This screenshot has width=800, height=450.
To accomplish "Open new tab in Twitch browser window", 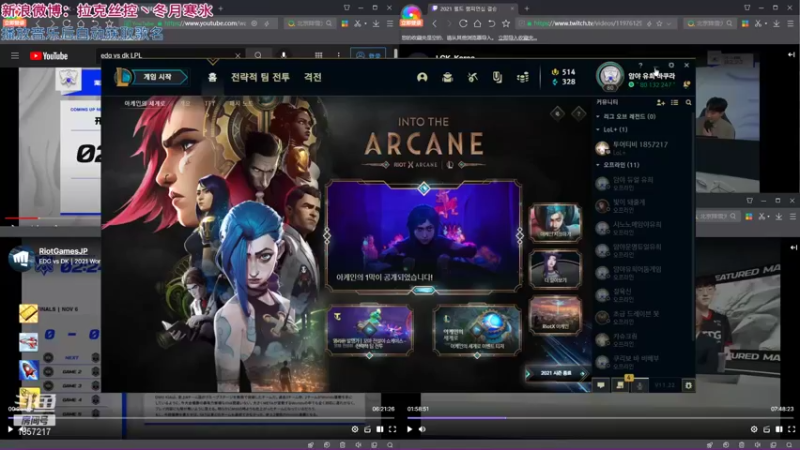I will (x=527, y=8).
